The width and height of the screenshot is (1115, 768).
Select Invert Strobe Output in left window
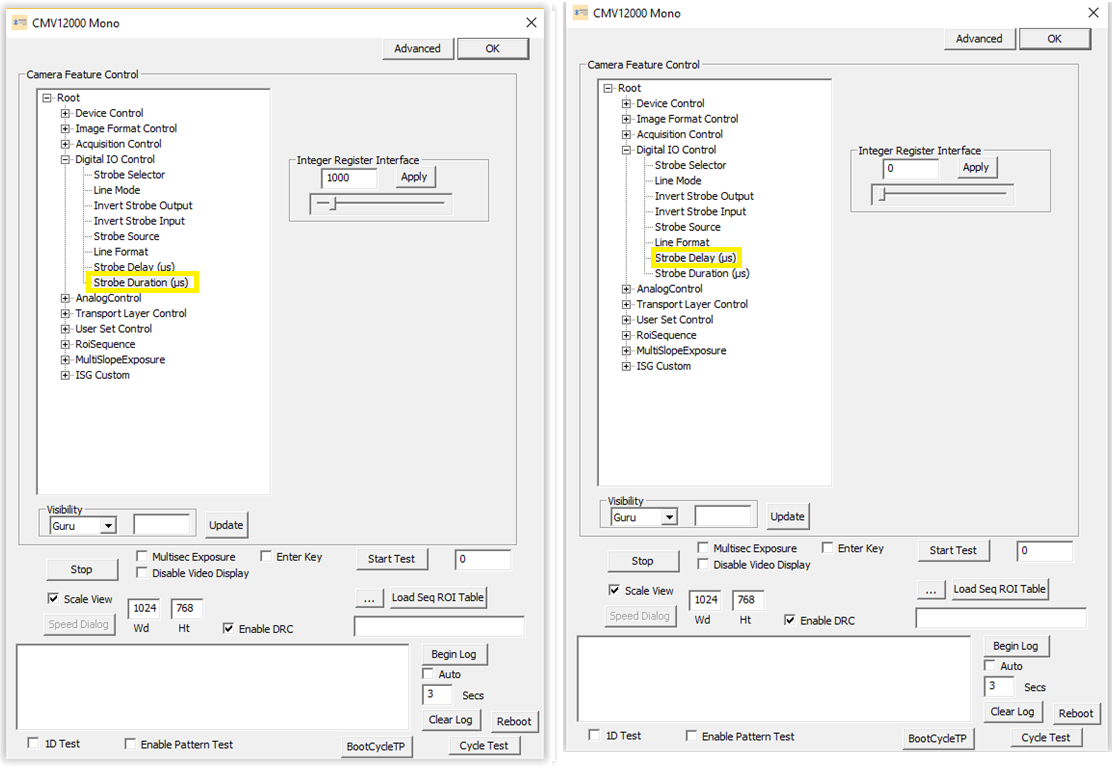pyautogui.click(x=143, y=206)
